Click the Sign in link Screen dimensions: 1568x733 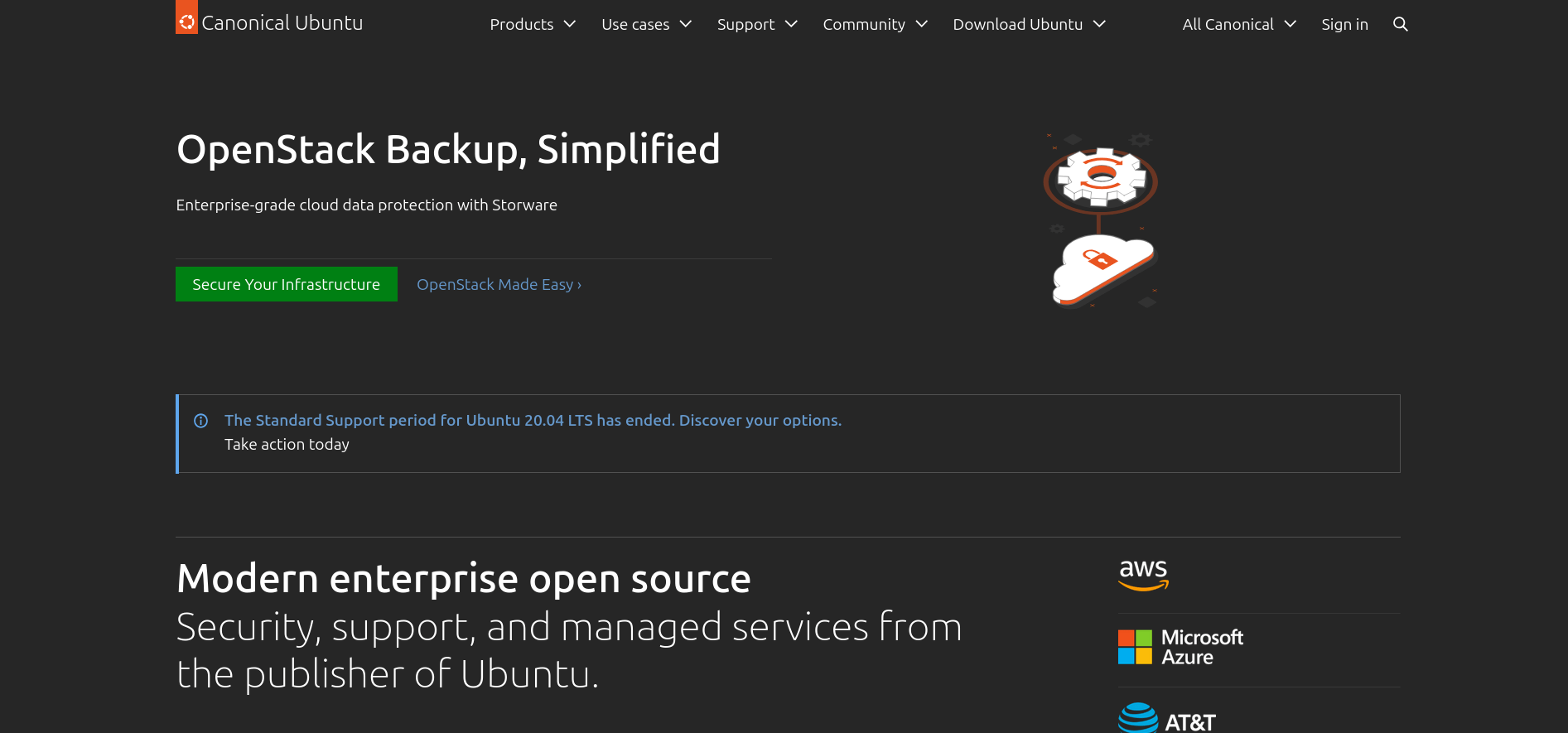[1344, 24]
